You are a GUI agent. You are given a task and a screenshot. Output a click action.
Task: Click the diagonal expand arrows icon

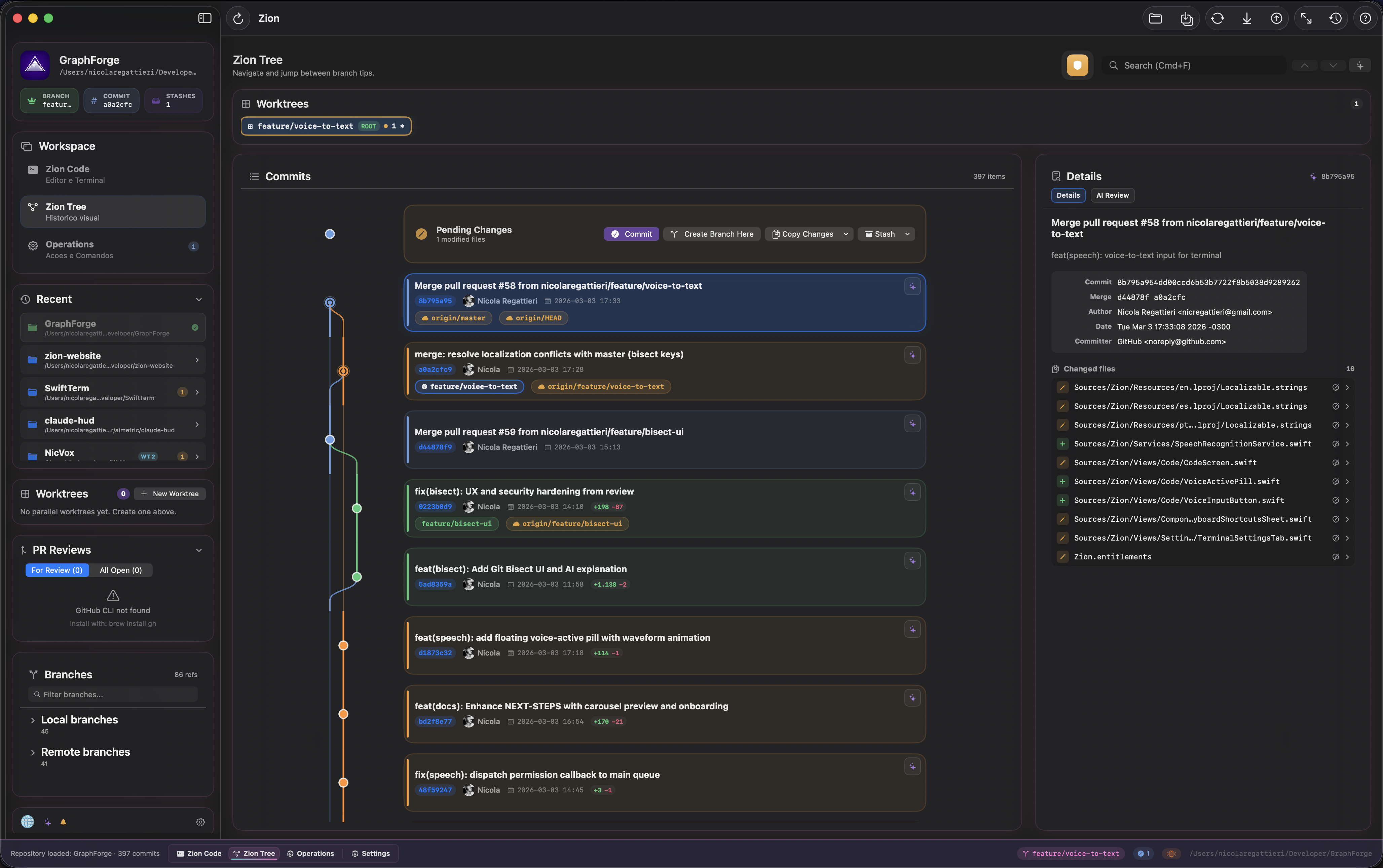(1306, 18)
